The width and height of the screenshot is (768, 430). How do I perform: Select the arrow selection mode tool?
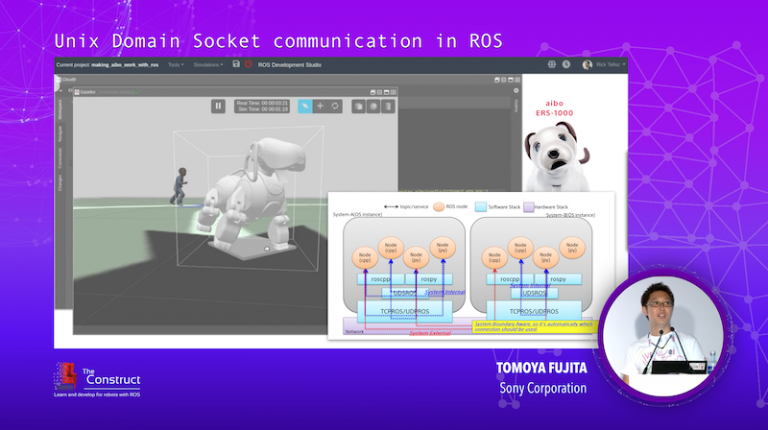click(305, 105)
